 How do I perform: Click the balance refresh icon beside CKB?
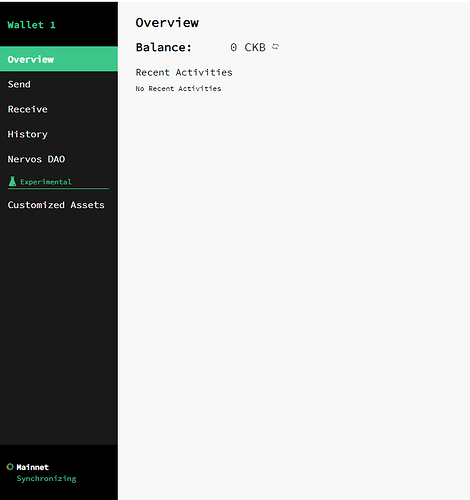(275, 47)
